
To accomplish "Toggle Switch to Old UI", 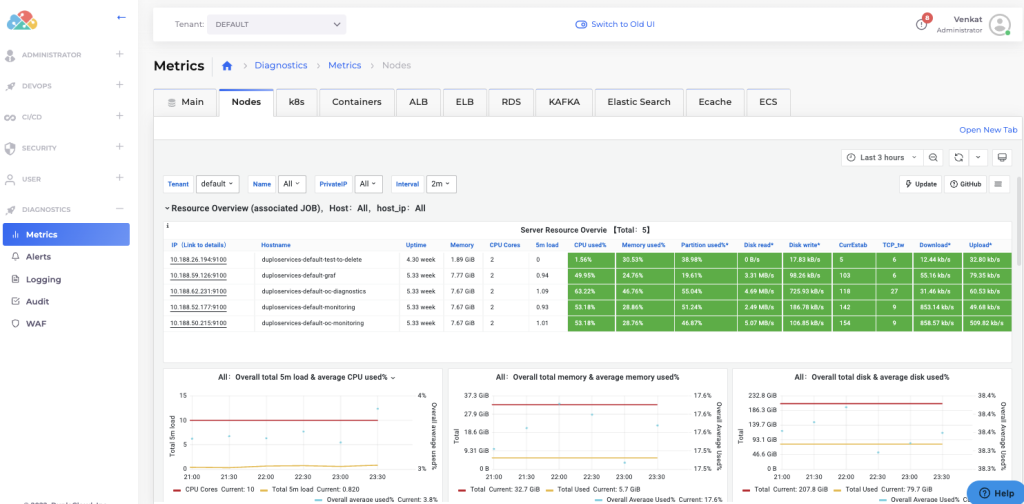I will pyautogui.click(x=614, y=24).
